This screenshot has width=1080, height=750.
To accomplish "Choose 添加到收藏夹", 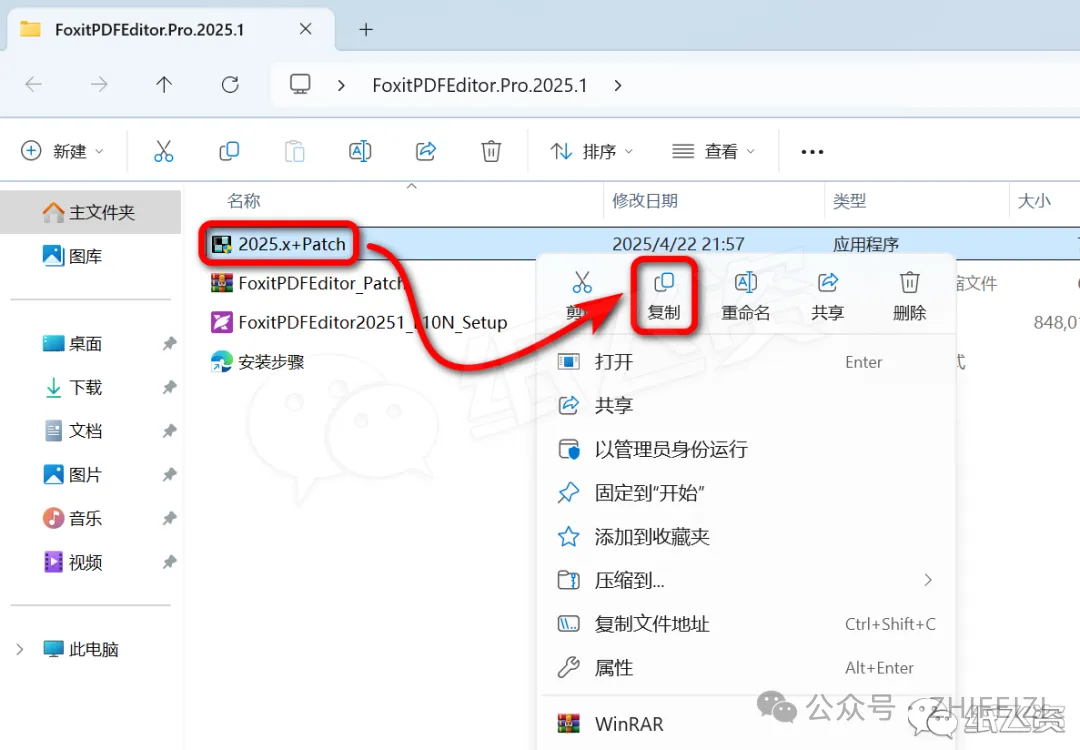I will click(x=747, y=537).
